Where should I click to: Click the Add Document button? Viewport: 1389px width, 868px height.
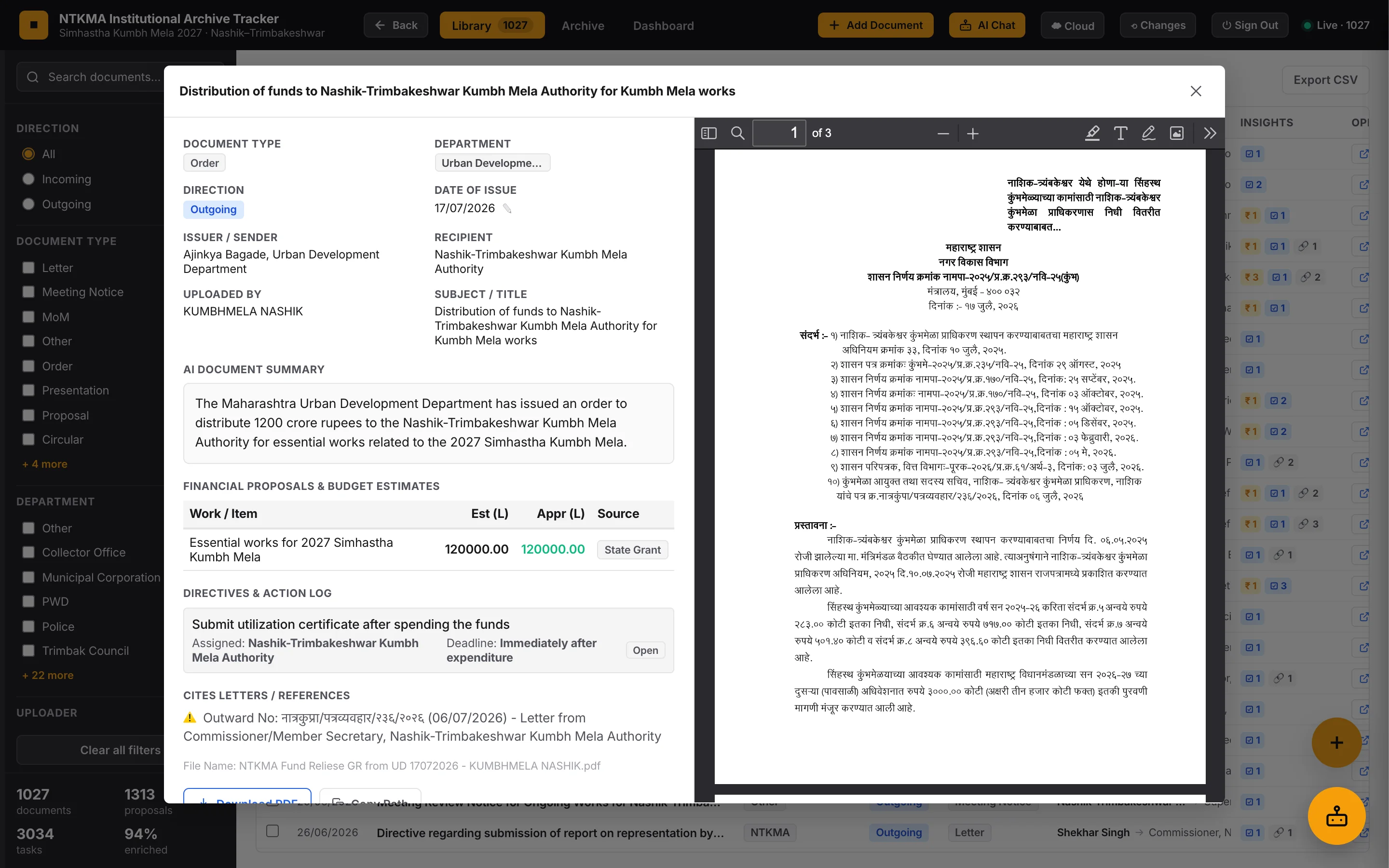click(x=875, y=25)
